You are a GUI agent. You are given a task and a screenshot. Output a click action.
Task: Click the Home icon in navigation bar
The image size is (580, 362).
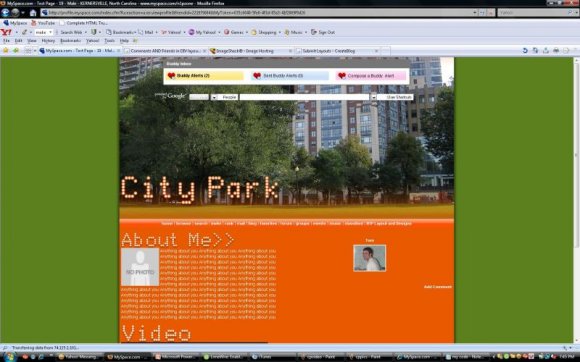[x=33, y=13]
